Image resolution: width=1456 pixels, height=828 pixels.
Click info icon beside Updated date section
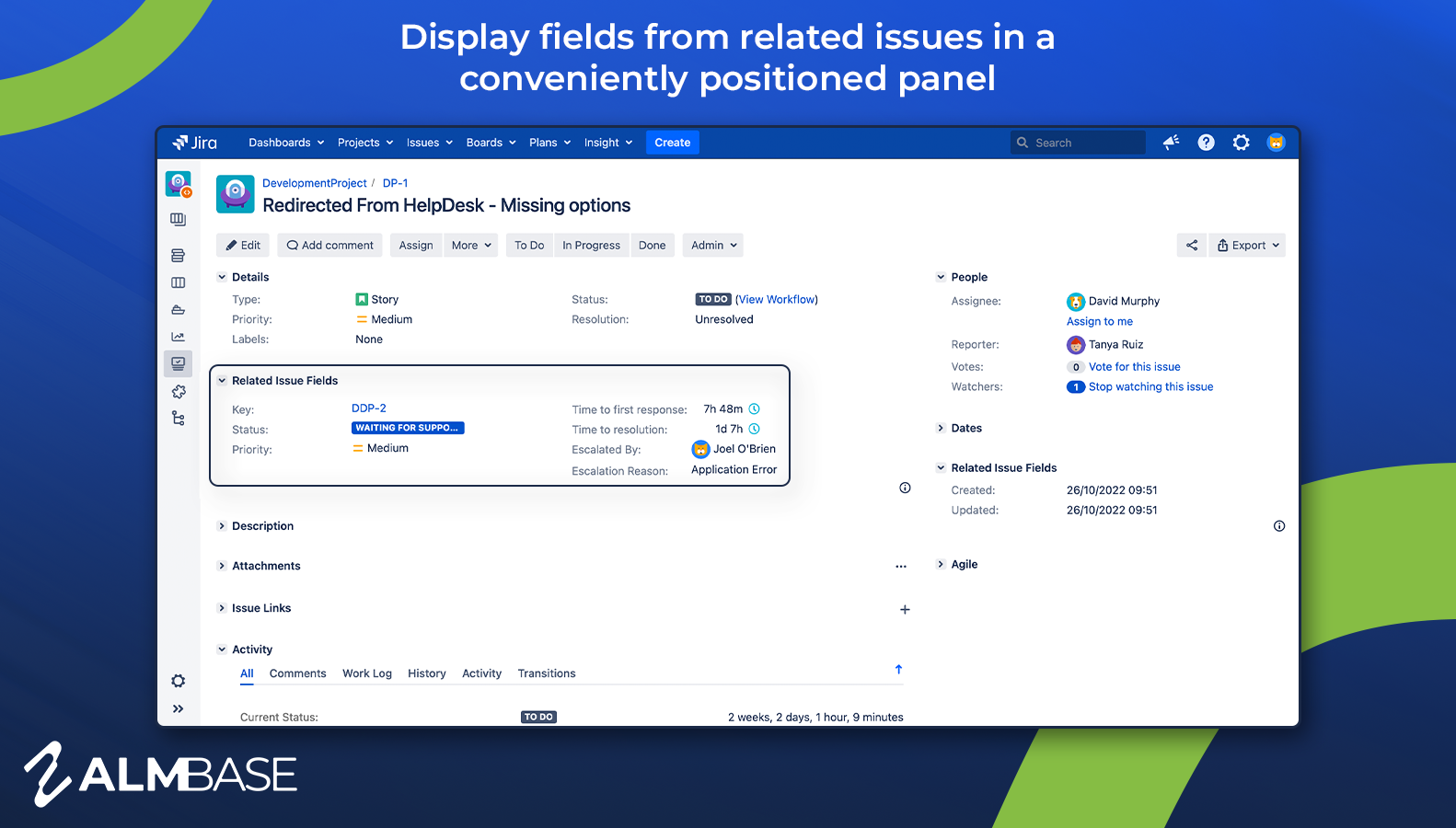pyautogui.click(x=1279, y=526)
